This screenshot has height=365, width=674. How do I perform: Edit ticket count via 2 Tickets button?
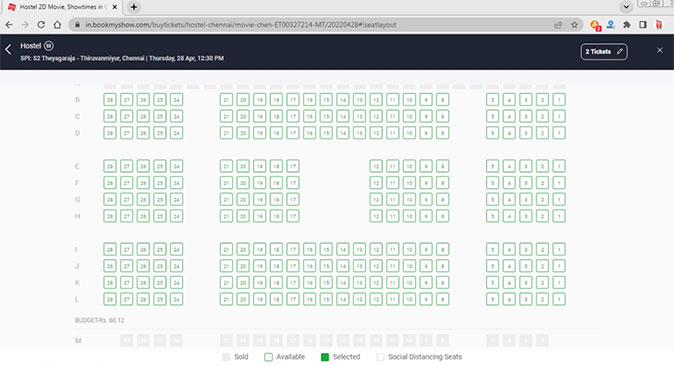click(x=604, y=52)
